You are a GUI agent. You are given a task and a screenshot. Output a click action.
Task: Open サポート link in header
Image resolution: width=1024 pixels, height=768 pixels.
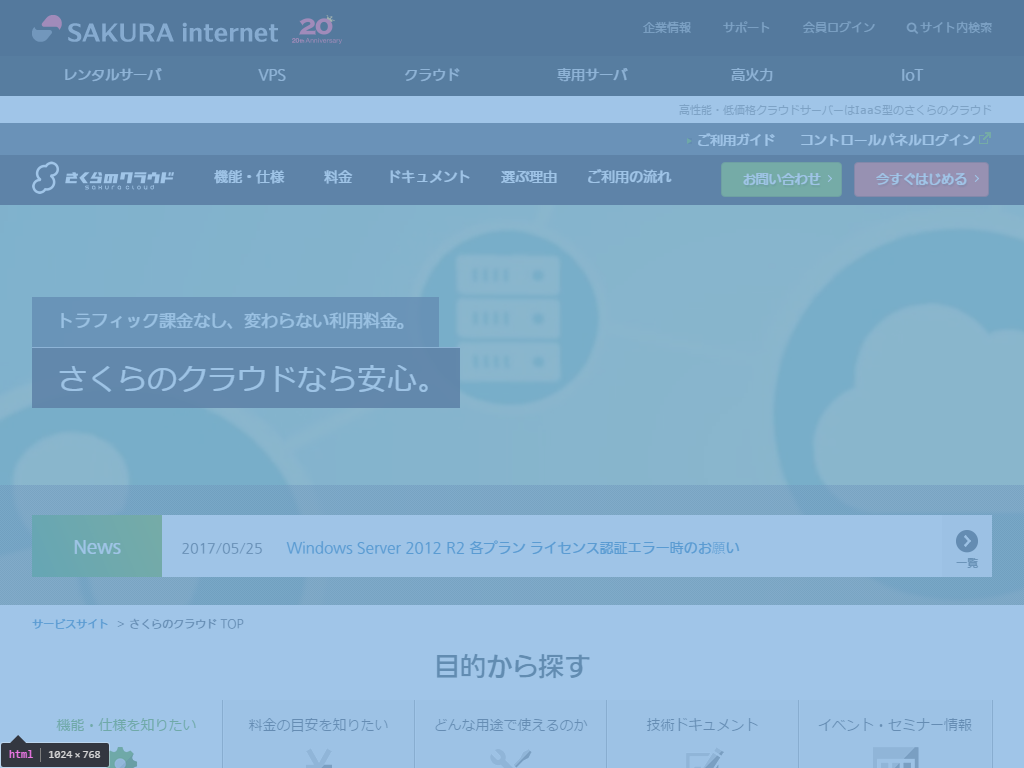(746, 27)
